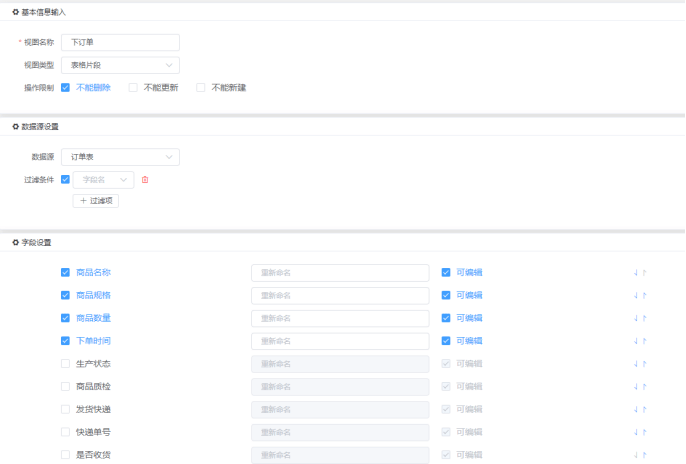Image resolution: width=686 pixels, height=464 pixels.
Task: Click the 重新命名 input for 下单时间
Action: pos(340,341)
